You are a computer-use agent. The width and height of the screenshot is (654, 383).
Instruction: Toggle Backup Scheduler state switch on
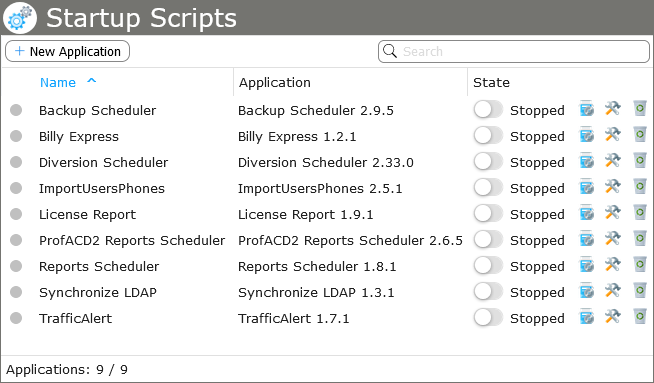click(488, 110)
